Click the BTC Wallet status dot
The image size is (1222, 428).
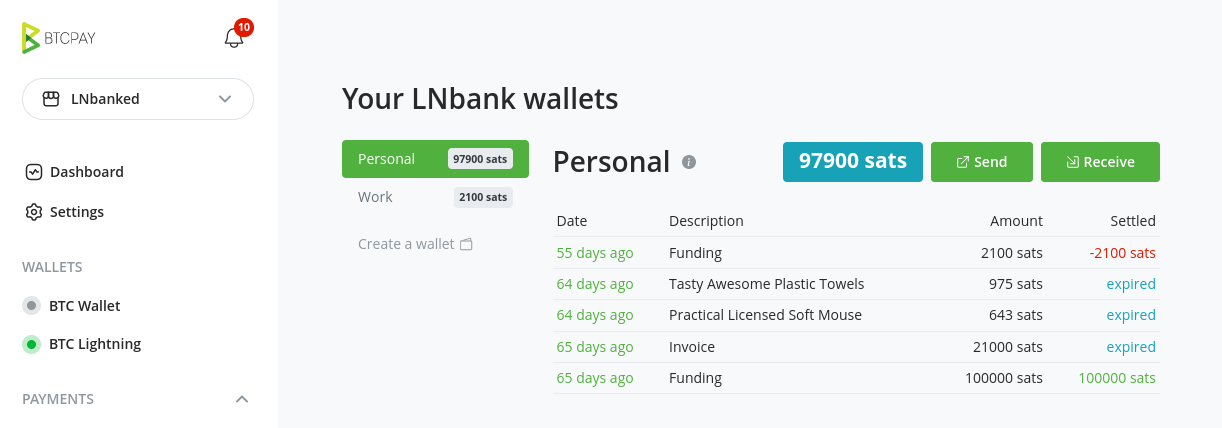[x=32, y=306]
